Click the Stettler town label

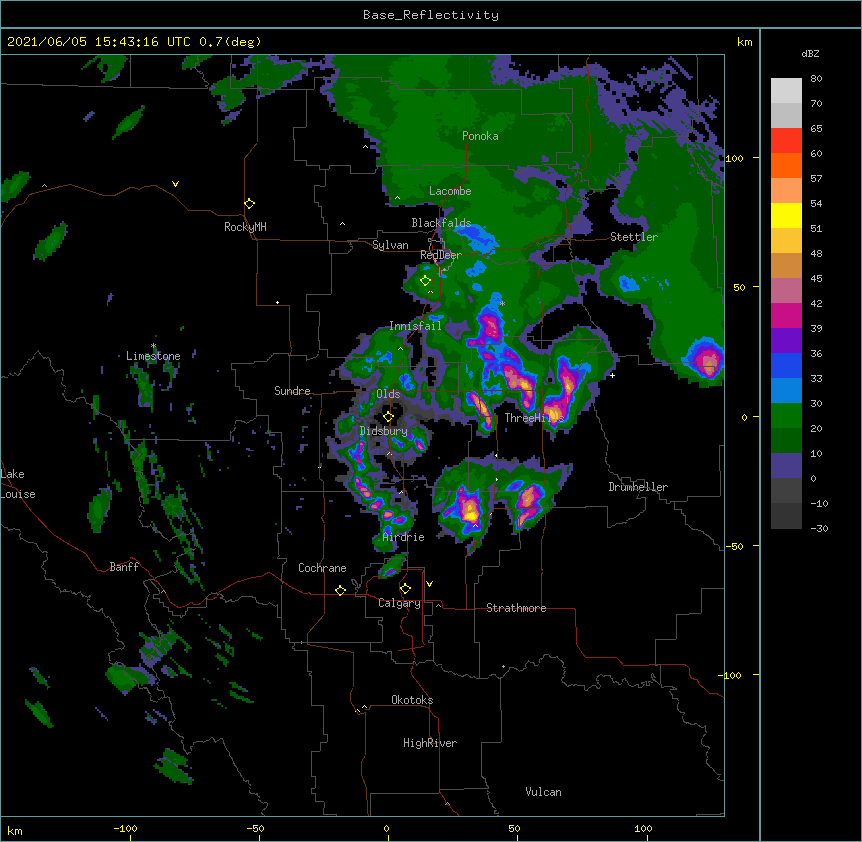pyautogui.click(x=633, y=237)
